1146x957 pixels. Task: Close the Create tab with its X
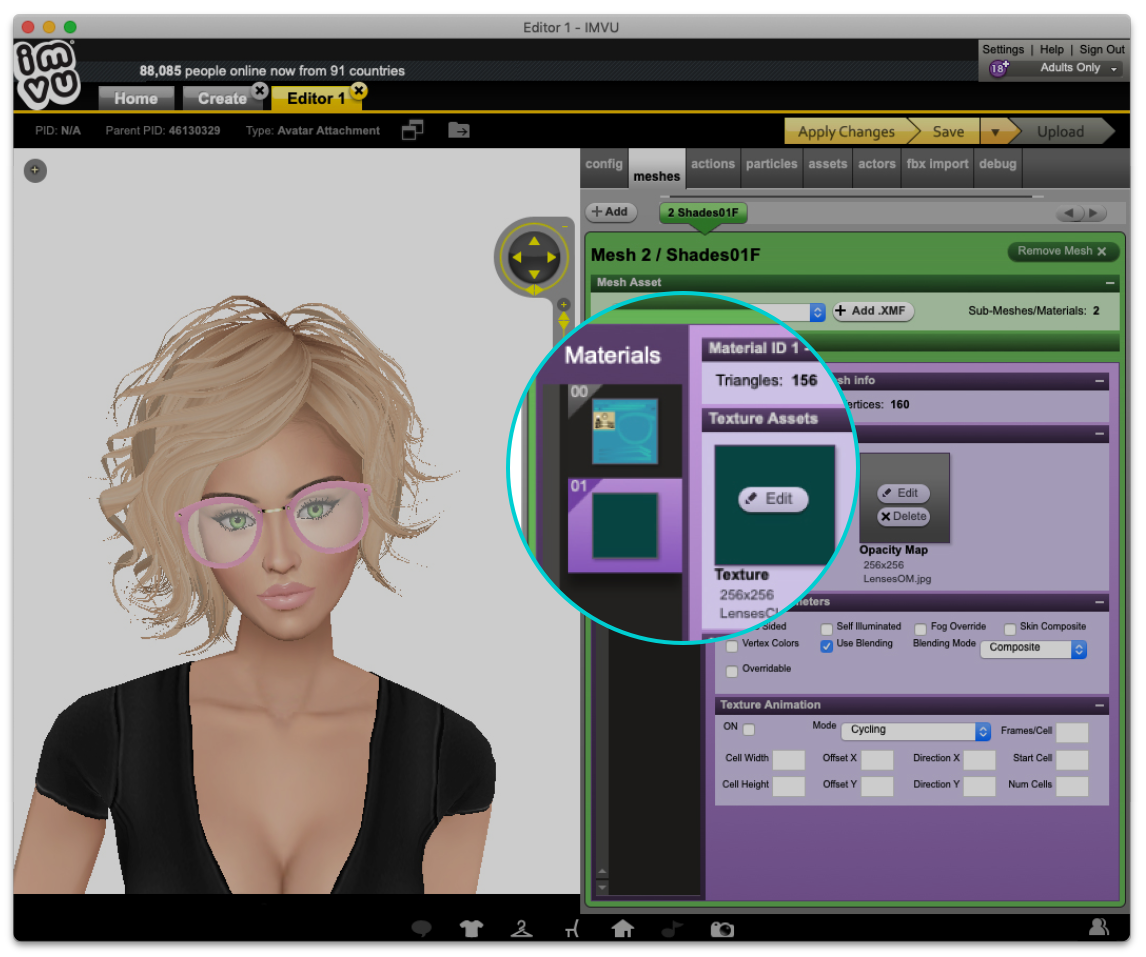259,91
